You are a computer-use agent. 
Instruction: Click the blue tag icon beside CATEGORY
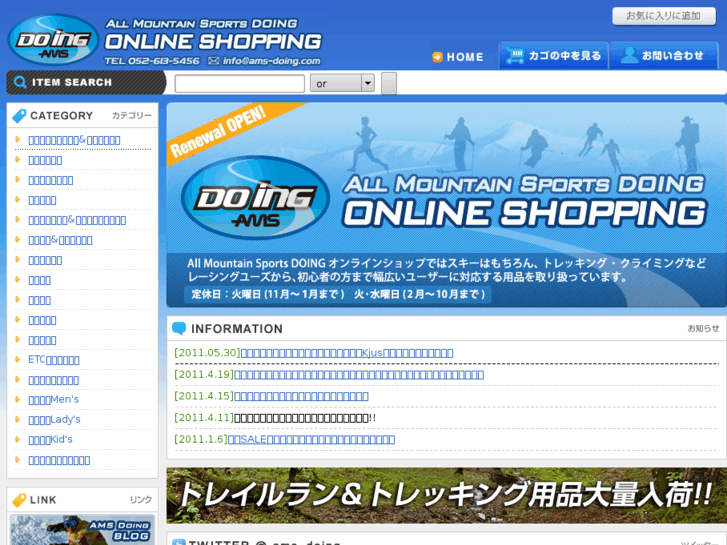19,115
